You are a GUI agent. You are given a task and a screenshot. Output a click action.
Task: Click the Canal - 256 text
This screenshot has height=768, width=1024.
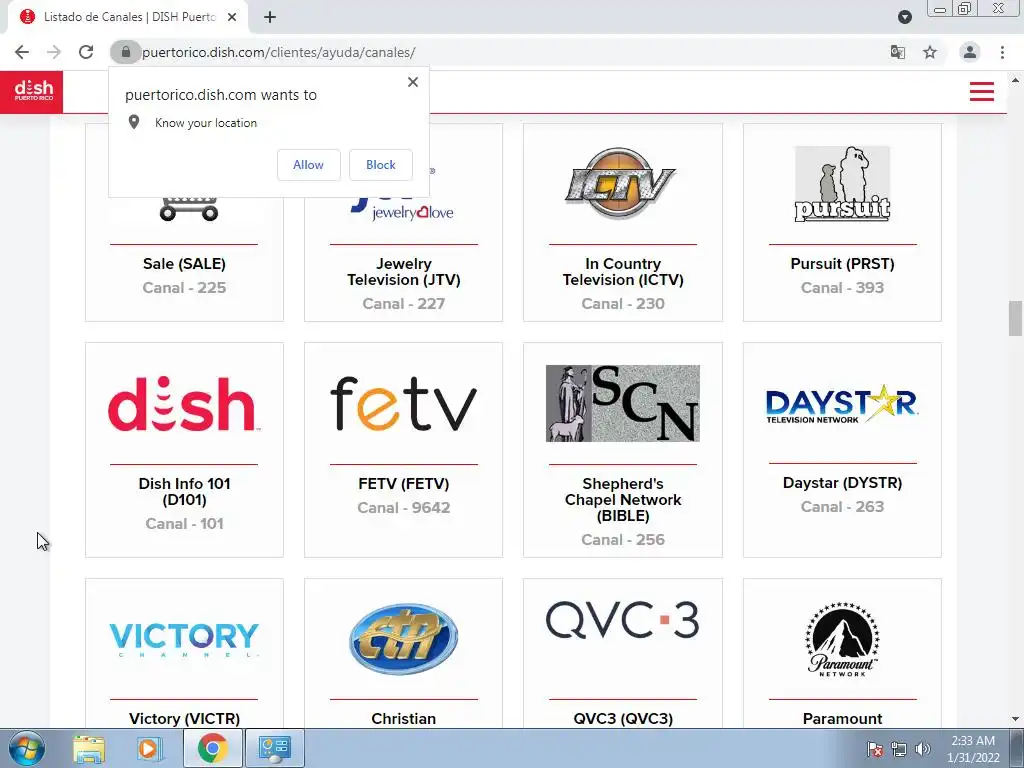623,540
